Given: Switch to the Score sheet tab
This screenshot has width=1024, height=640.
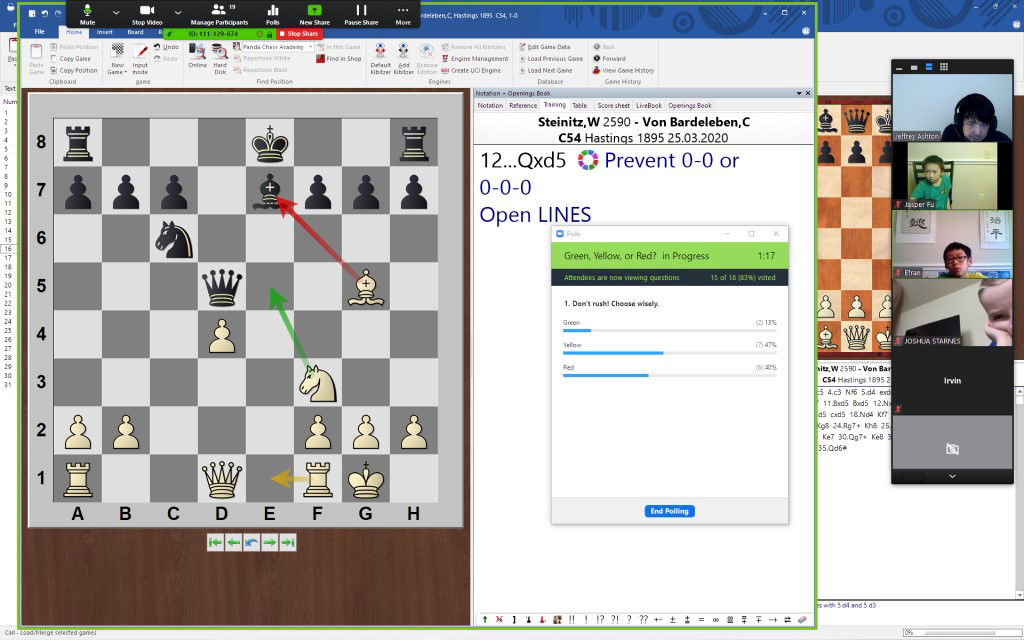Looking at the screenshot, I should pos(613,105).
